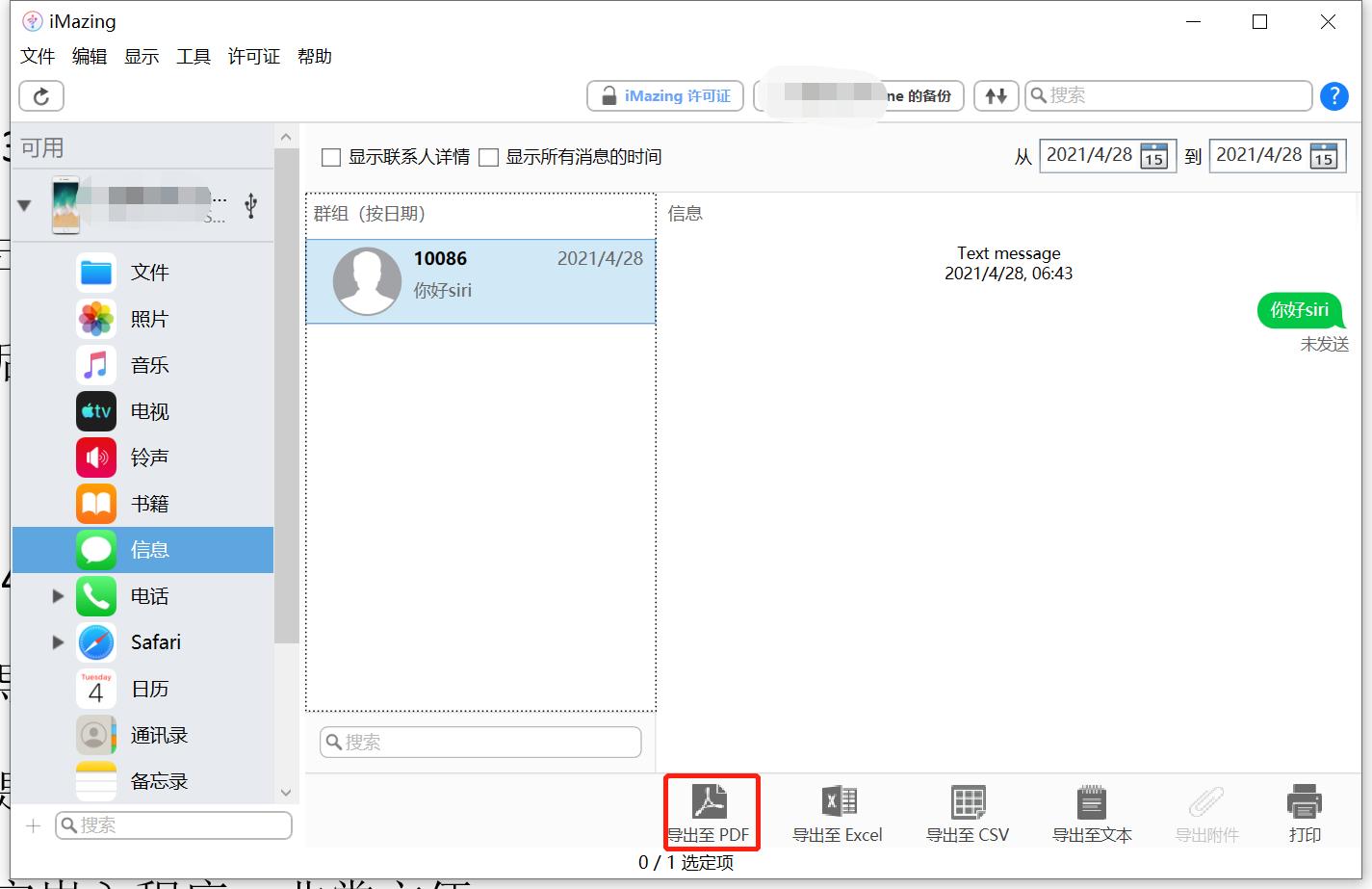1372x889 pixels.
Task: Select the 10086 conversation in the group list
Action: point(479,280)
